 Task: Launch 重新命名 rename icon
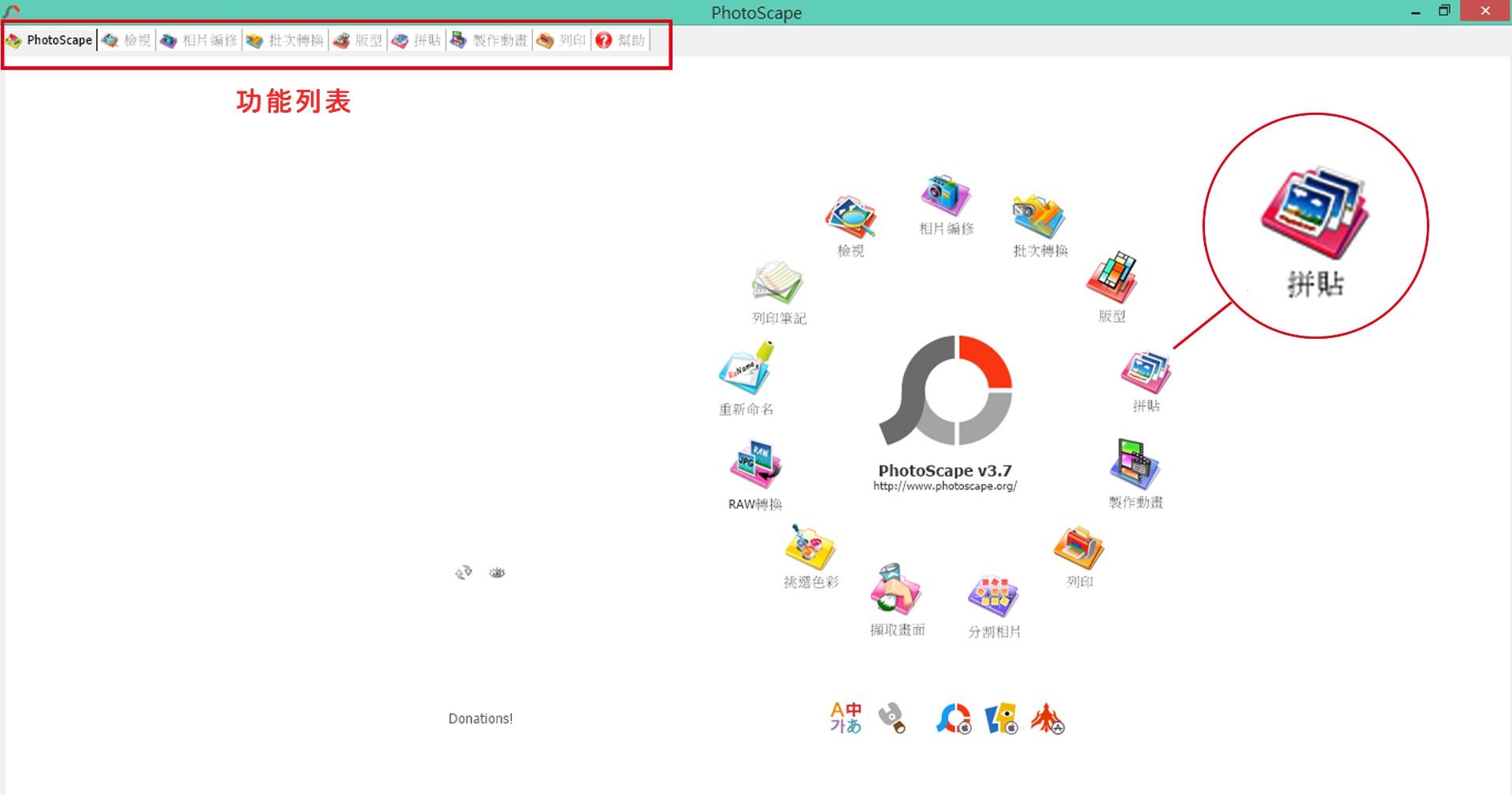coord(747,368)
